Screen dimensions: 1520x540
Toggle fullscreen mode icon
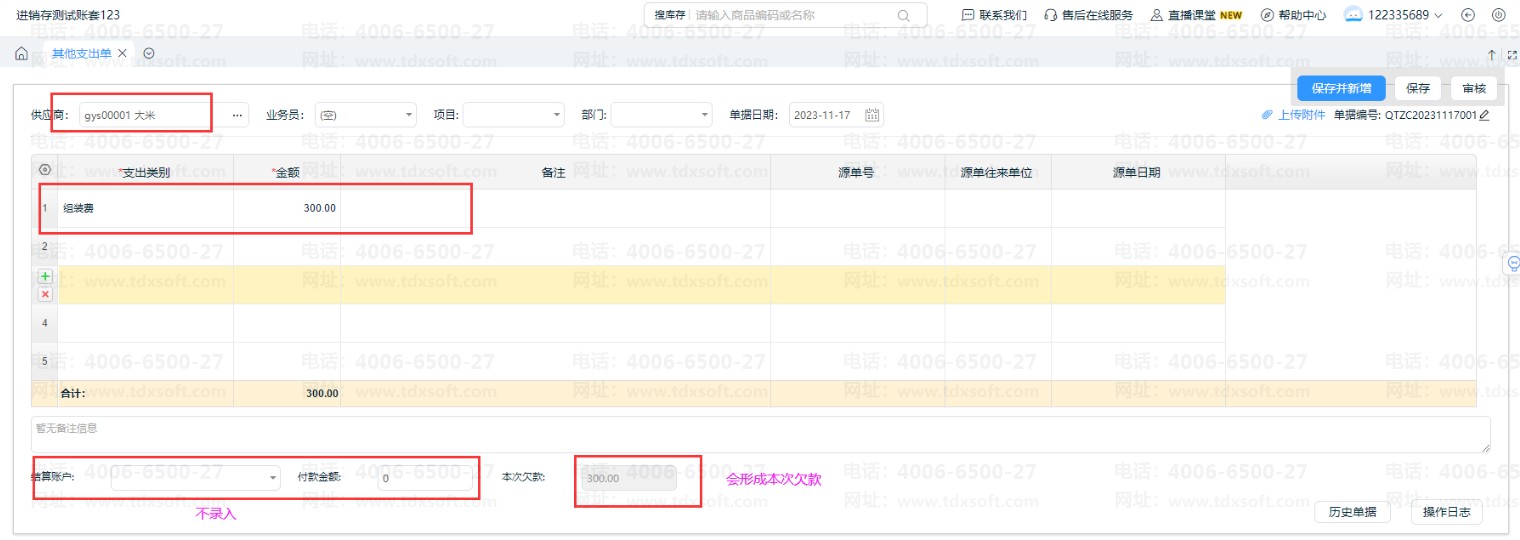pyautogui.click(x=1511, y=54)
